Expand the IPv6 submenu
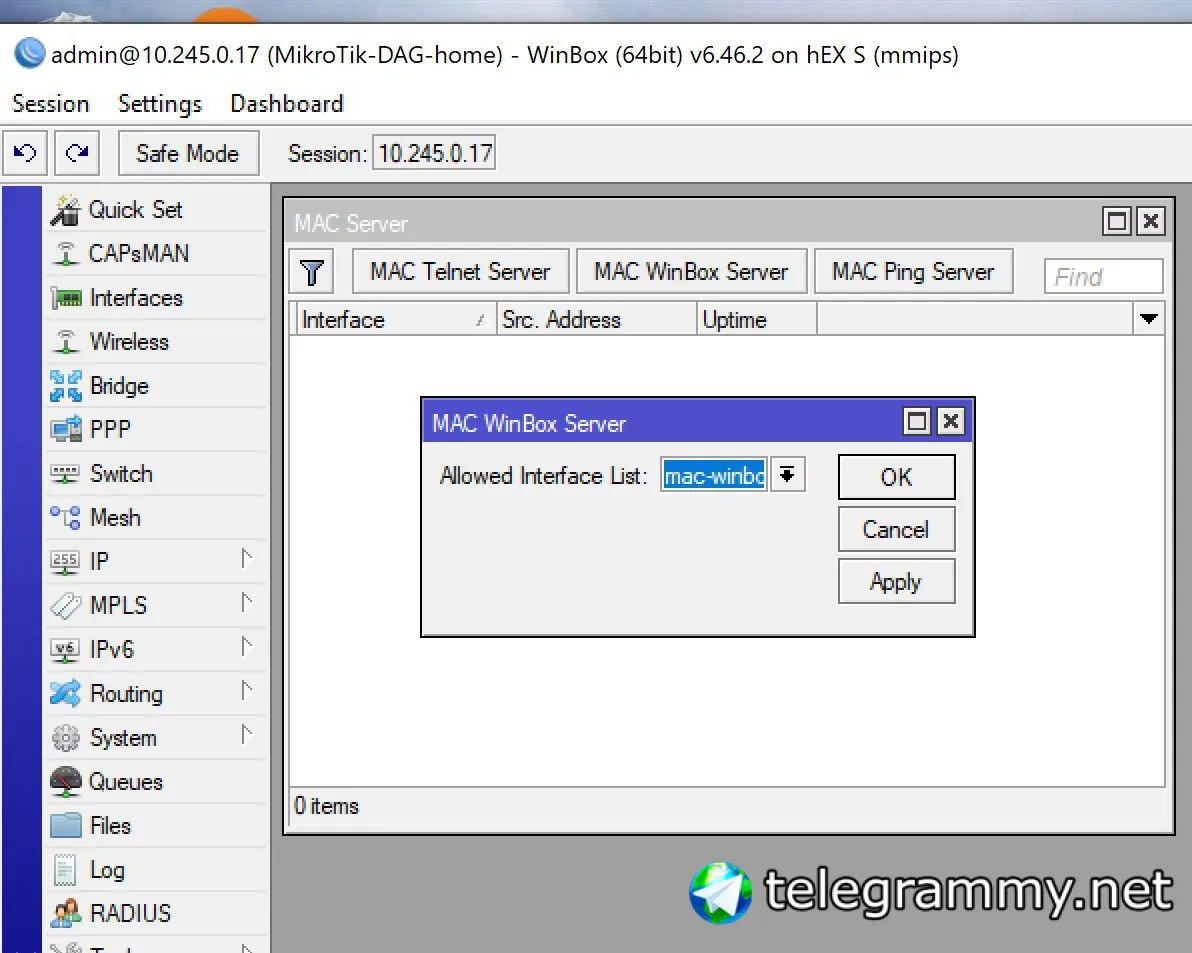The width and height of the screenshot is (1192, 953). point(246,647)
